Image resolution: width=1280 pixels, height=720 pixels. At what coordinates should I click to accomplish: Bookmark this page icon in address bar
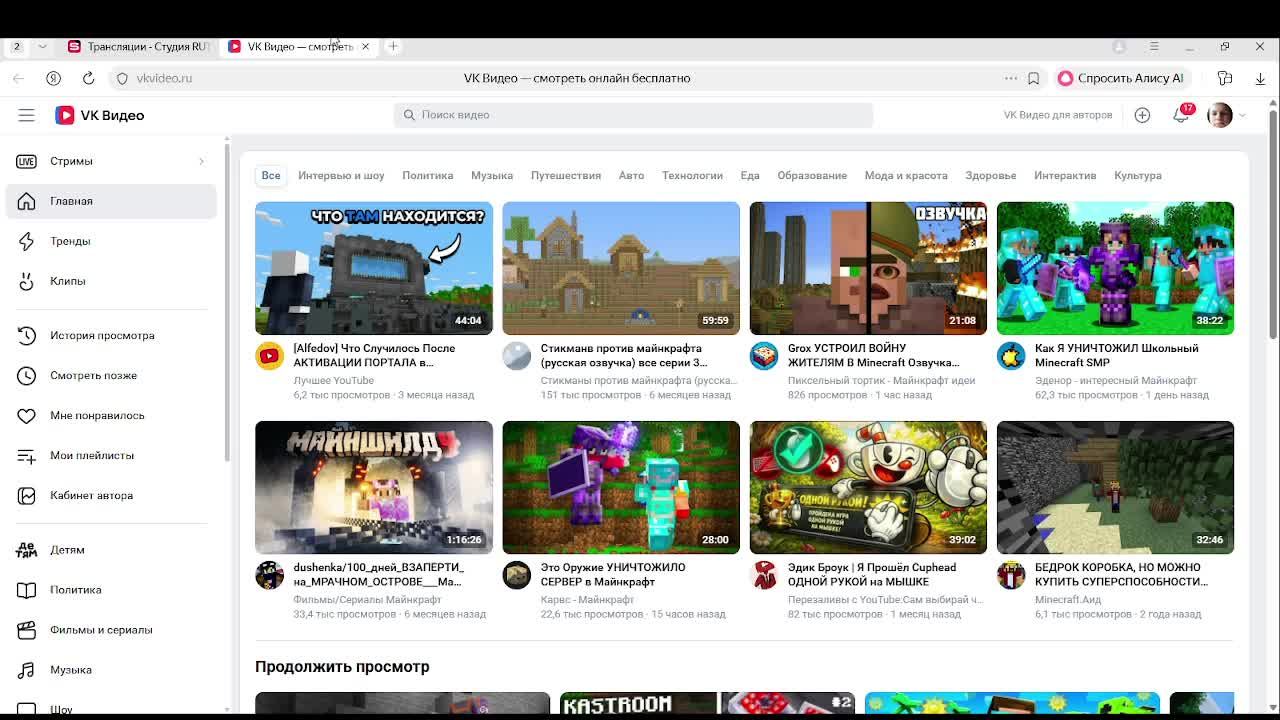point(1034,78)
